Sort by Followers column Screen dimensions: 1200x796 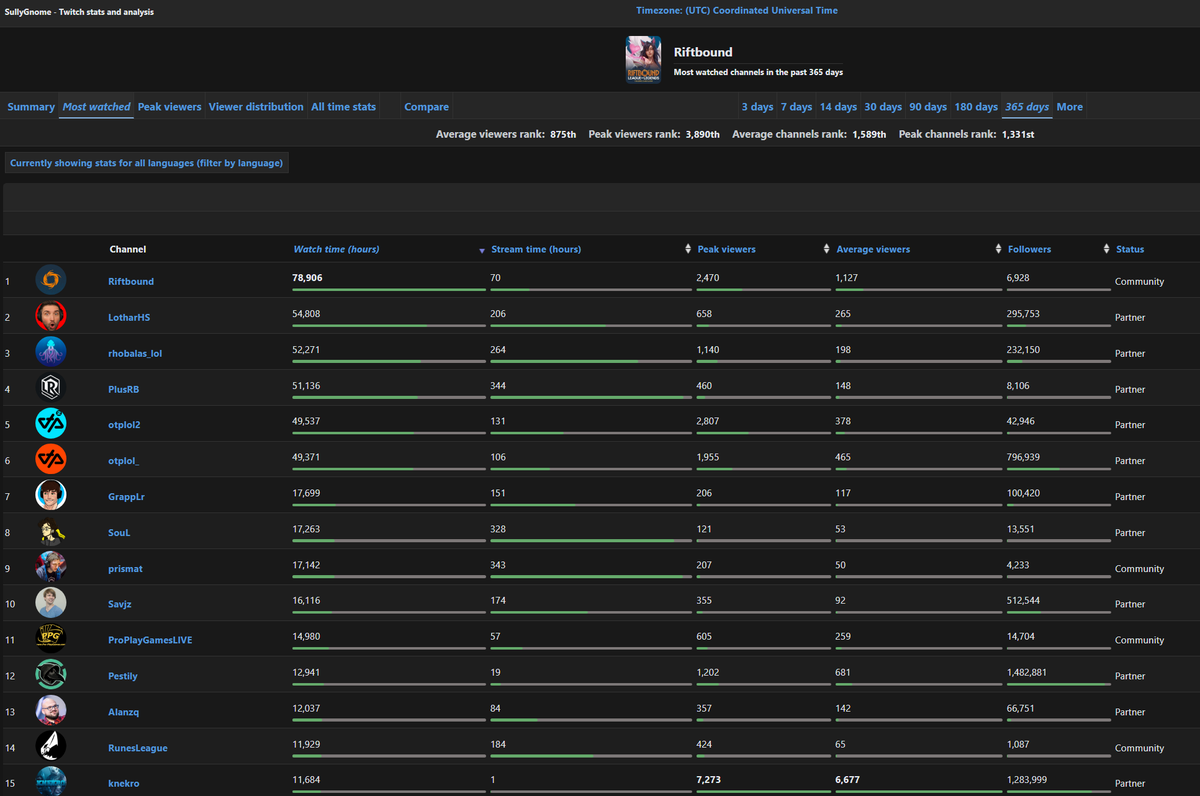(x=1030, y=249)
